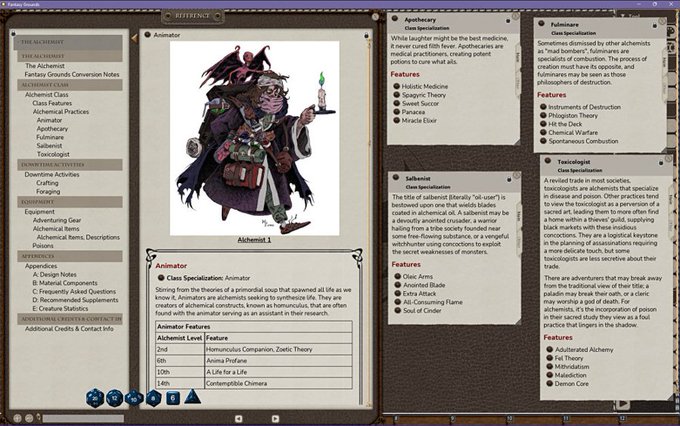Open Spagyric Theory feature link icon
This screenshot has width=680, height=426.
396,95
